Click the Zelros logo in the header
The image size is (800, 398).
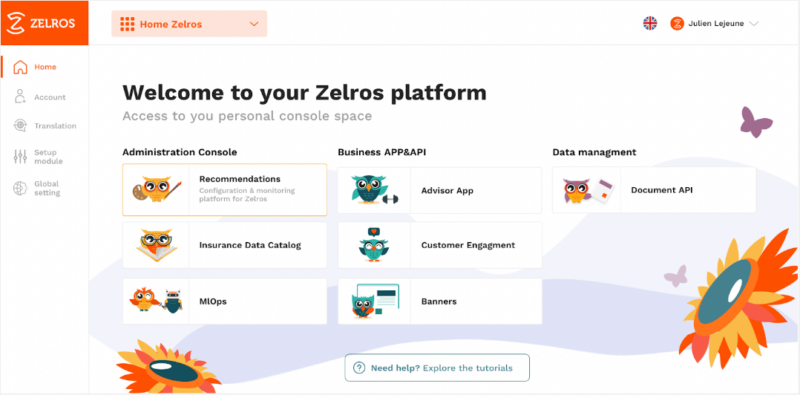click(44, 23)
